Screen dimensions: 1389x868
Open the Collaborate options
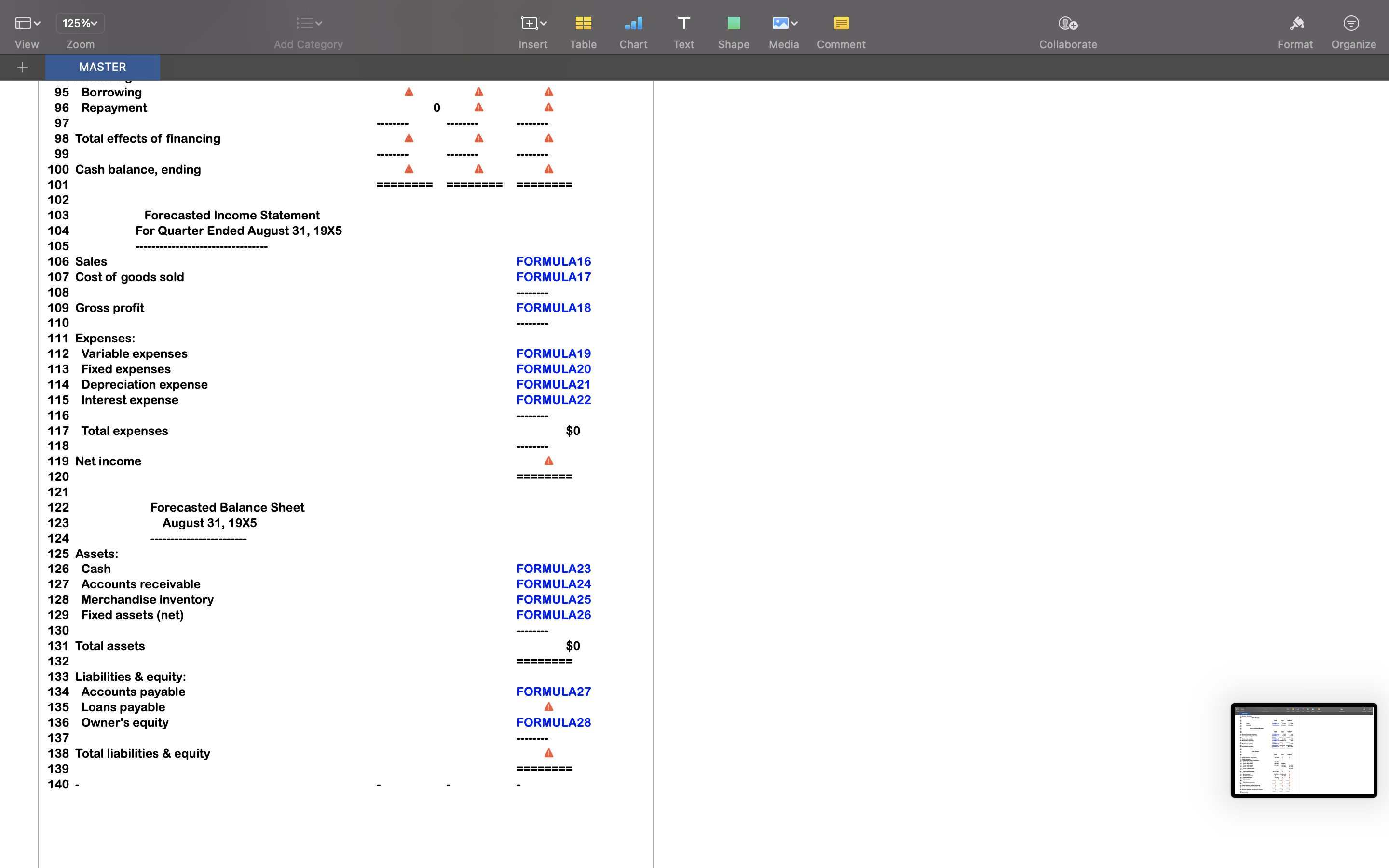click(1067, 30)
